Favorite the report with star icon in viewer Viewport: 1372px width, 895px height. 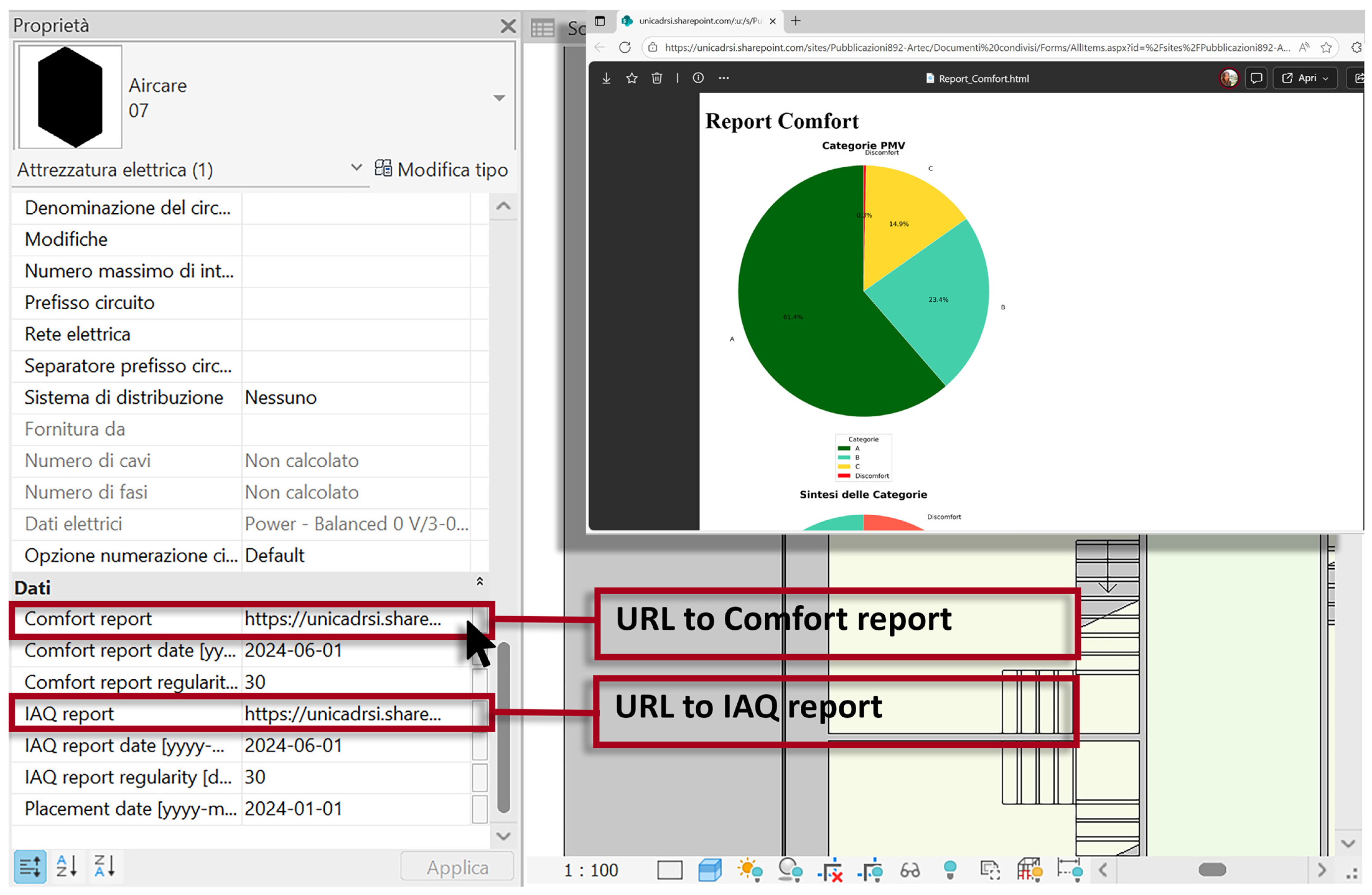pos(632,78)
